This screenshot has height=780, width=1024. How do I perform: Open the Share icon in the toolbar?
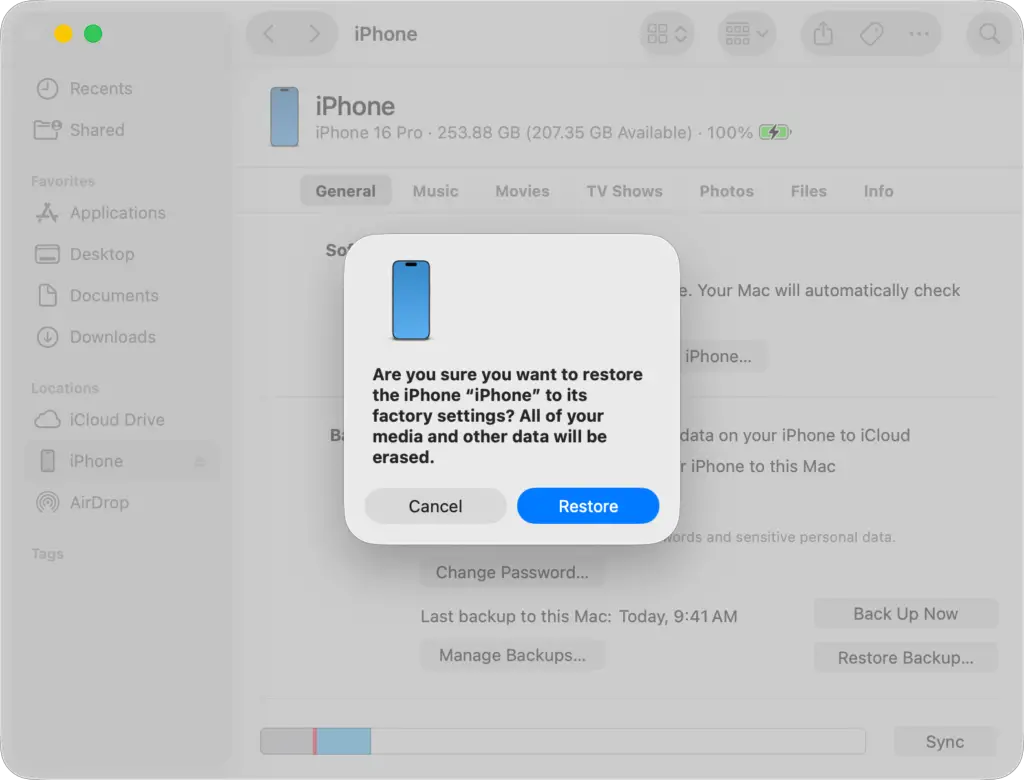point(822,33)
